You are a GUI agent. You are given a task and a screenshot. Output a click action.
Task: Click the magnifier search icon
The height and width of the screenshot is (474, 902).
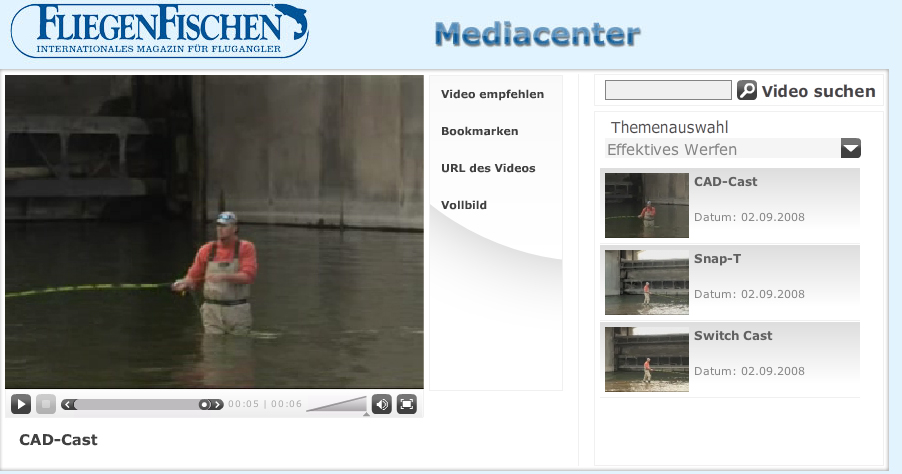pos(747,90)
